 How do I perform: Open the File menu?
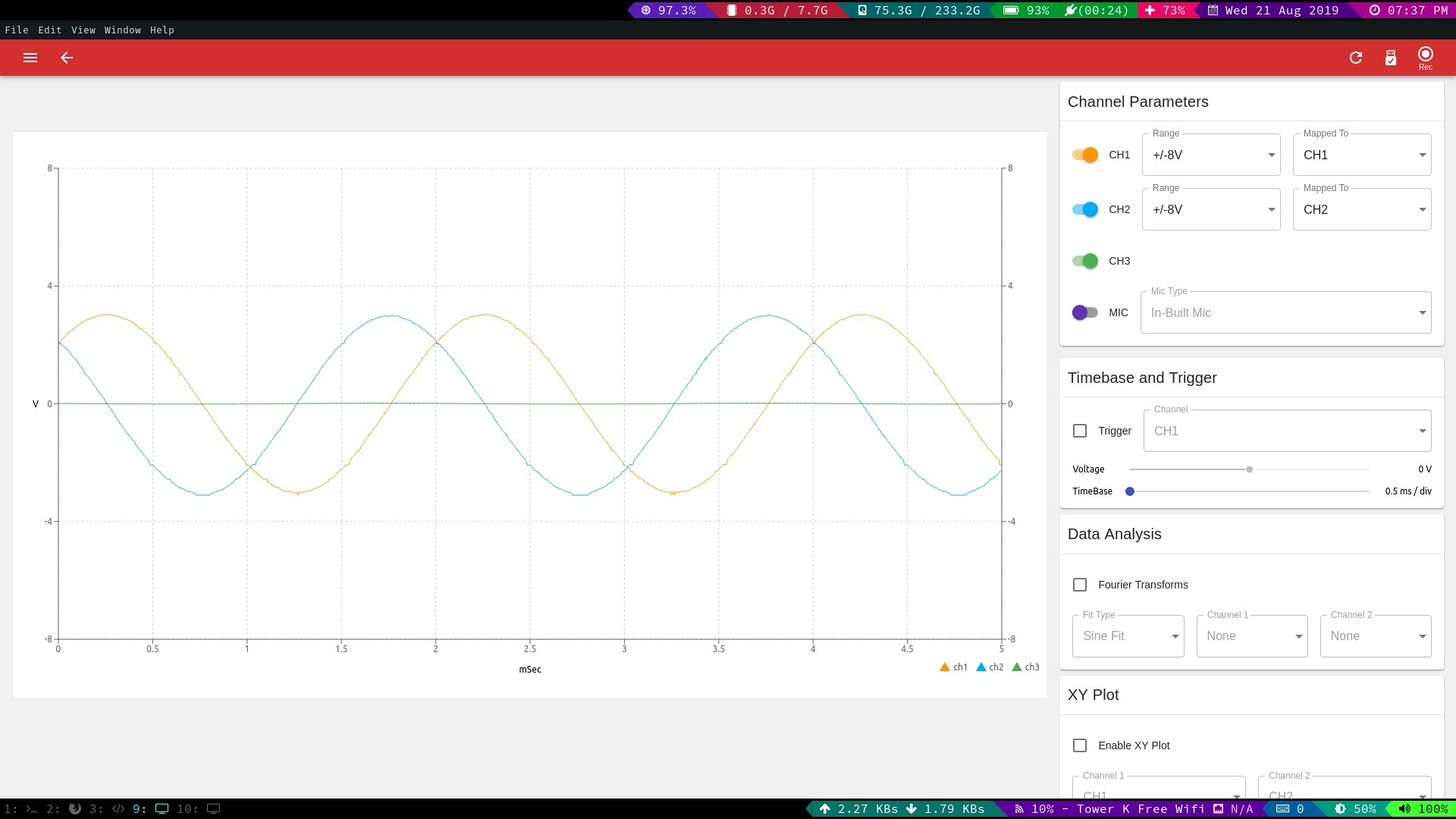pyautogui.click(x=17, y=30)
